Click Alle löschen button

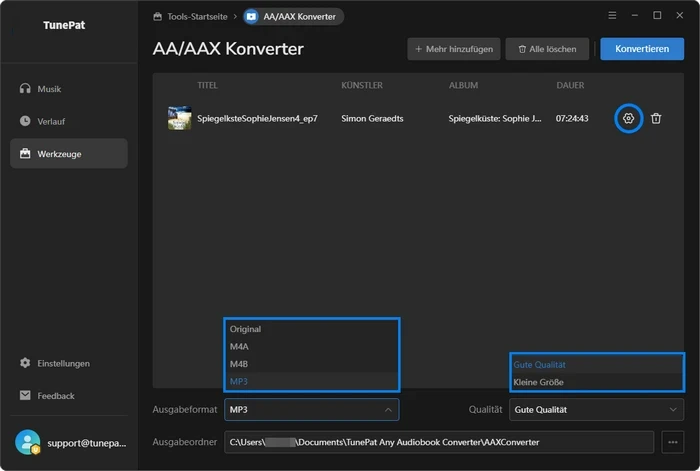coord(547,49)
